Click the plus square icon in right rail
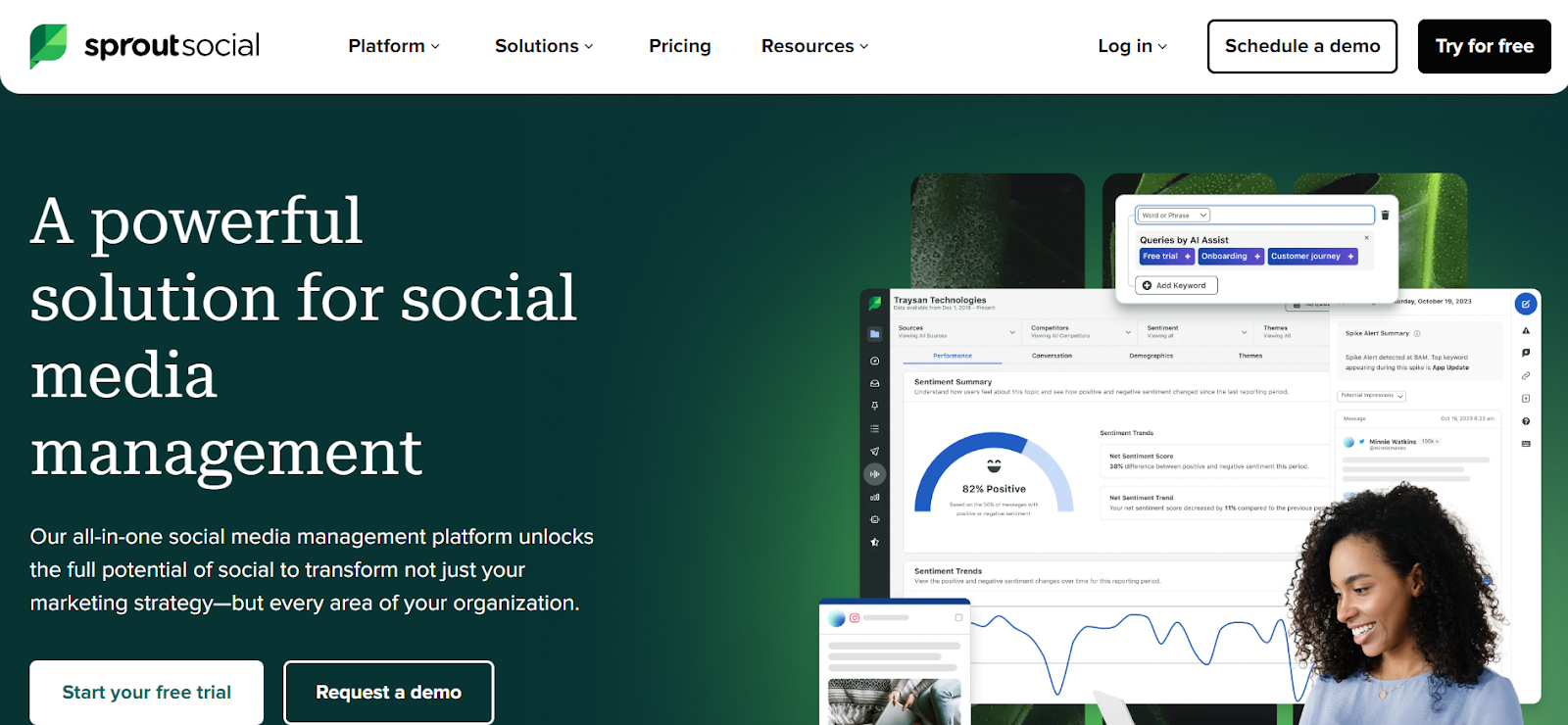 (x=1526, y=399)
